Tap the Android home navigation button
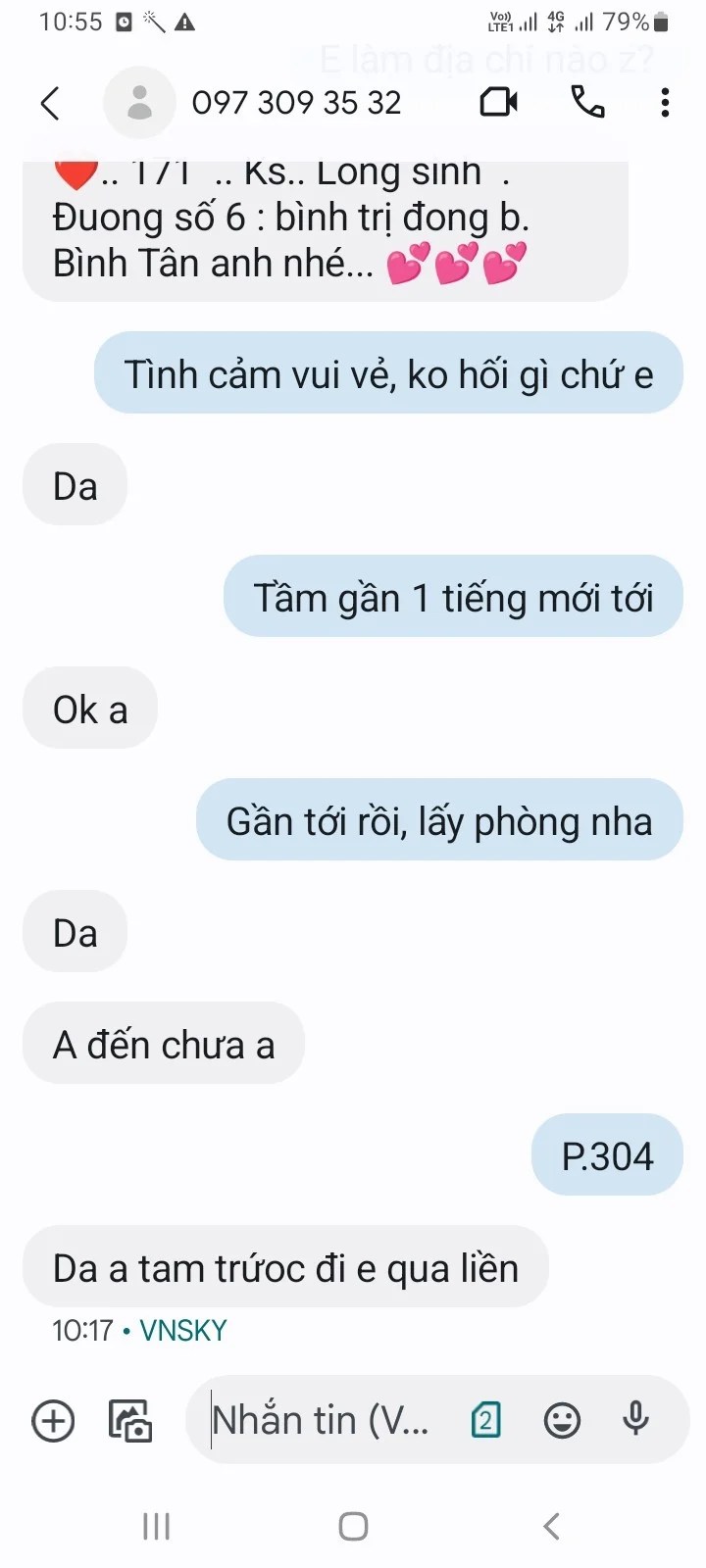The height and width of the screenshot is (1568, 706). pyautogui.click(x=353, y=1526)
